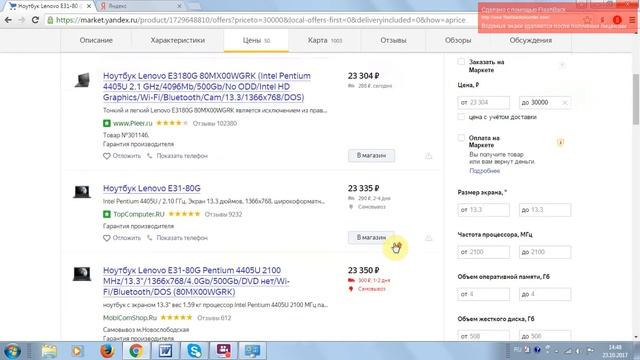This screenshot has width=640, height=360.
Task: Click processor frequency 'от 2100' field
Action: tap(484, 252)
